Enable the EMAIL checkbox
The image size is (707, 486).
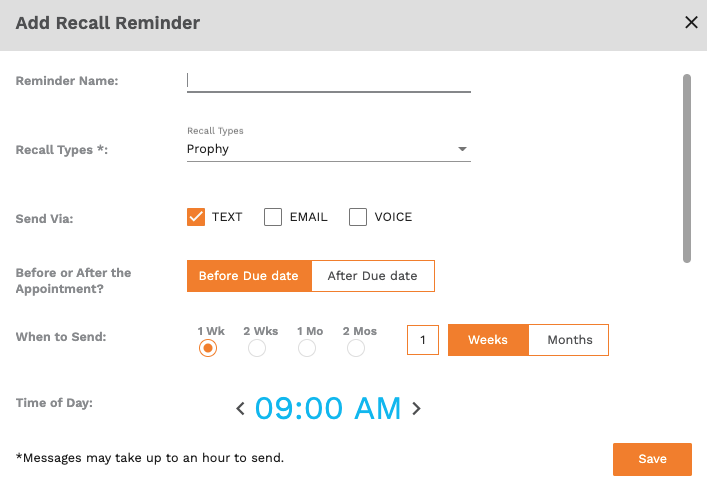tap(273, 217)
